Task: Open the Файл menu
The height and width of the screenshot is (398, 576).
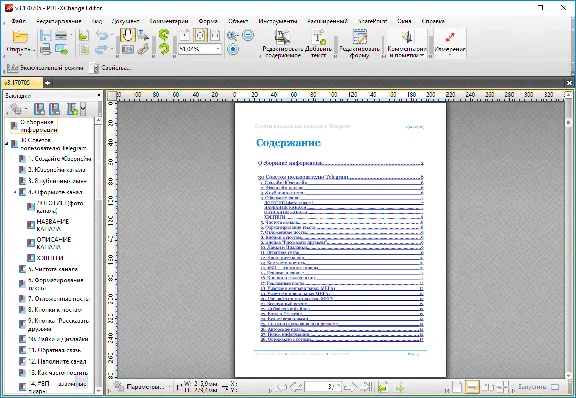Action: [18, 21]
